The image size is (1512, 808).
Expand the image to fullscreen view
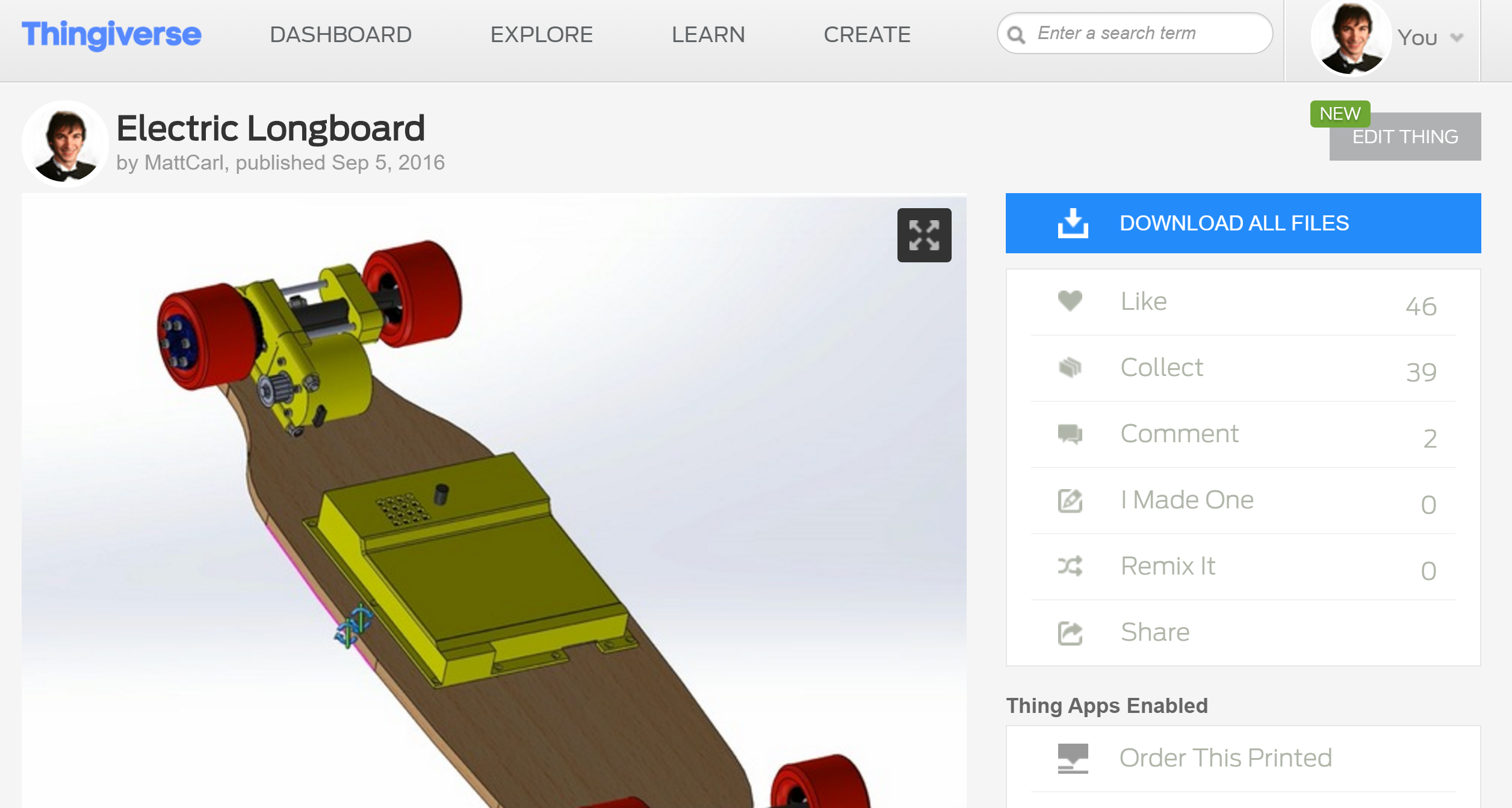point(924,235)
